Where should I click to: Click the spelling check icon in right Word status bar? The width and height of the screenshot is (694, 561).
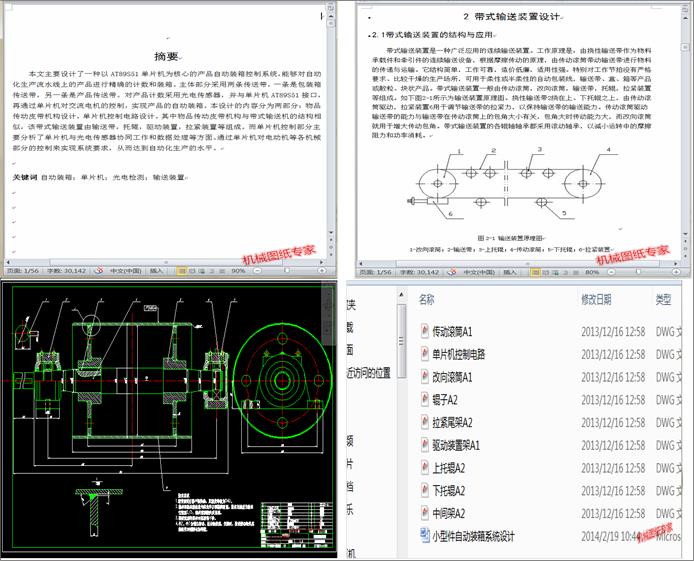click(452, 272)
